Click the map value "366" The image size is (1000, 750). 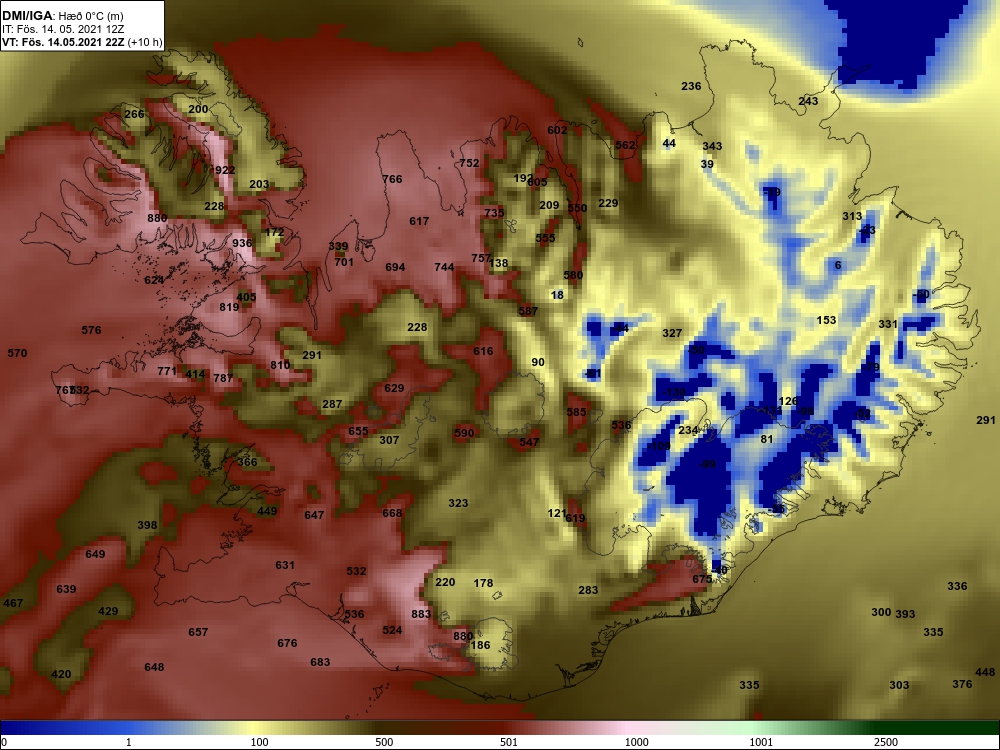click(x=247, y=462)
